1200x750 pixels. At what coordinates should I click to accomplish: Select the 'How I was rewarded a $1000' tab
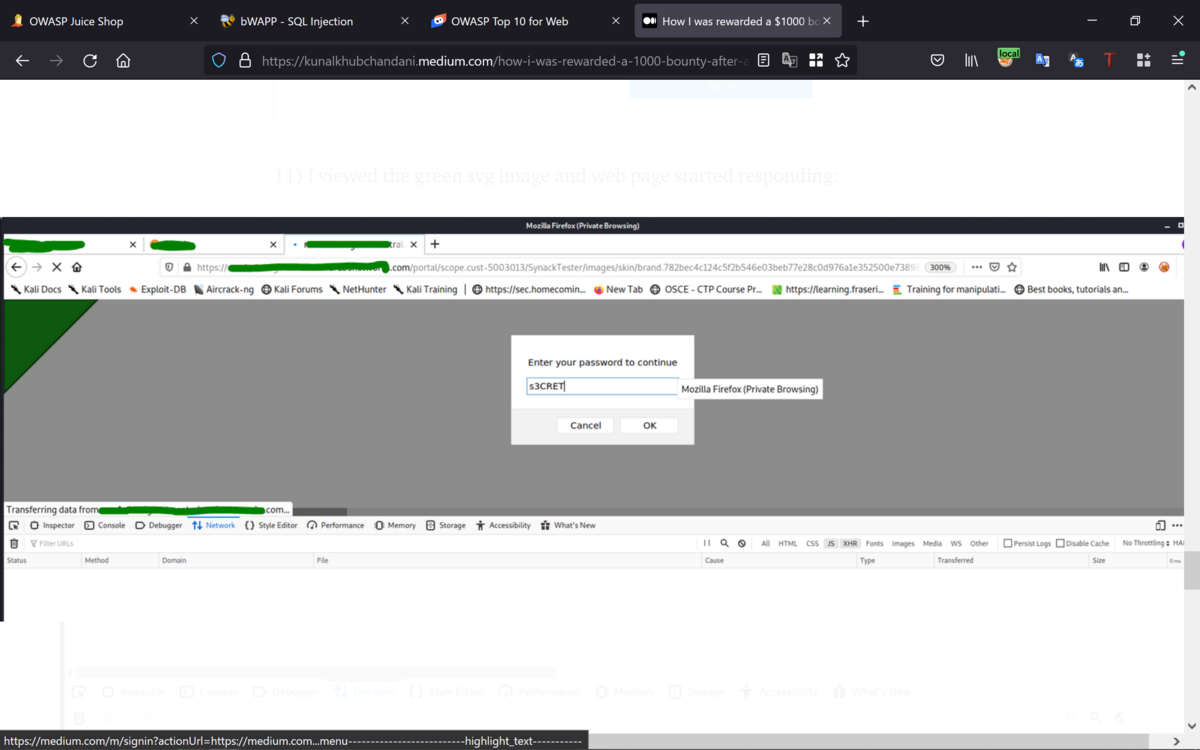pos(738,21)
